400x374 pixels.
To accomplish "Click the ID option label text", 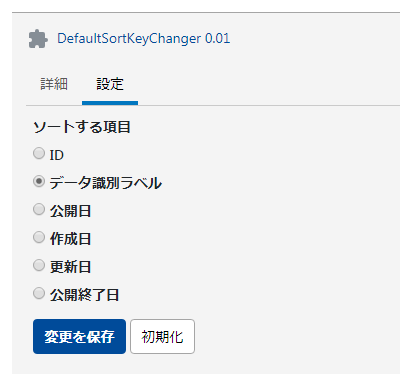I will pyautogui.click(x=57, y=155).
